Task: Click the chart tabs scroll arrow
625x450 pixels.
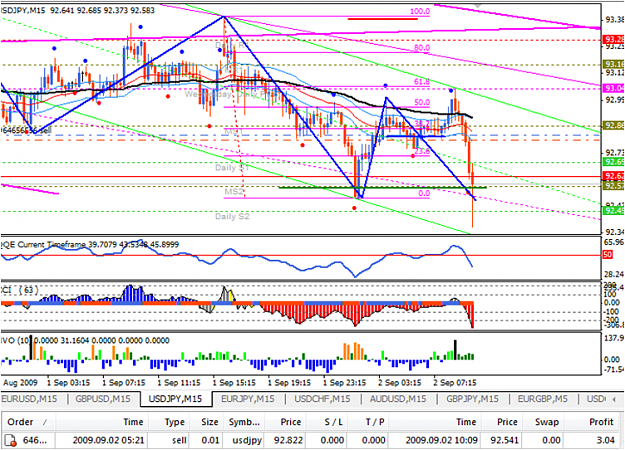Action: tap(614, 399)
